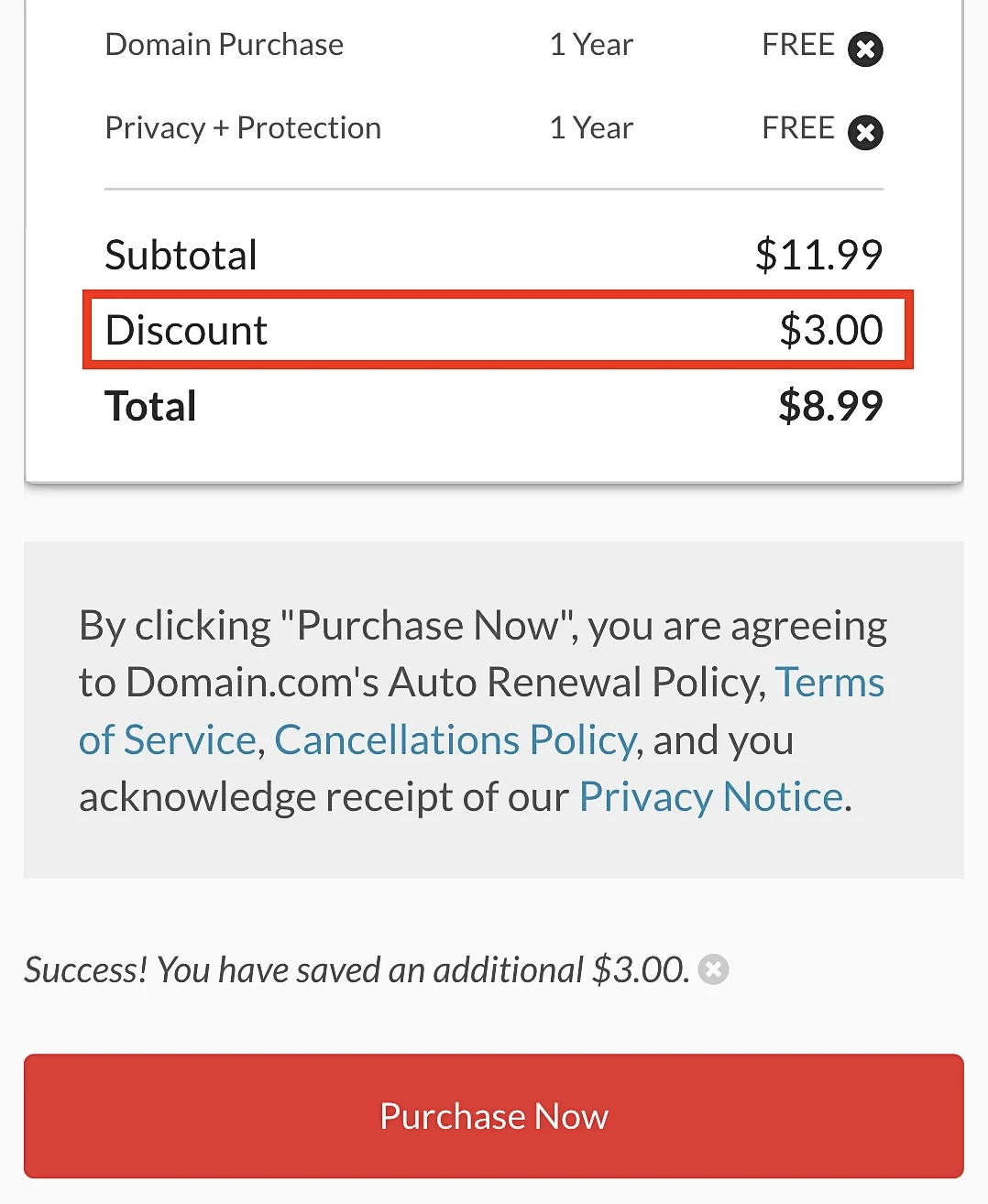Click the Purchase Now button
The height and width of the screenshot is (1204, 988).
tap(493, 1116)
